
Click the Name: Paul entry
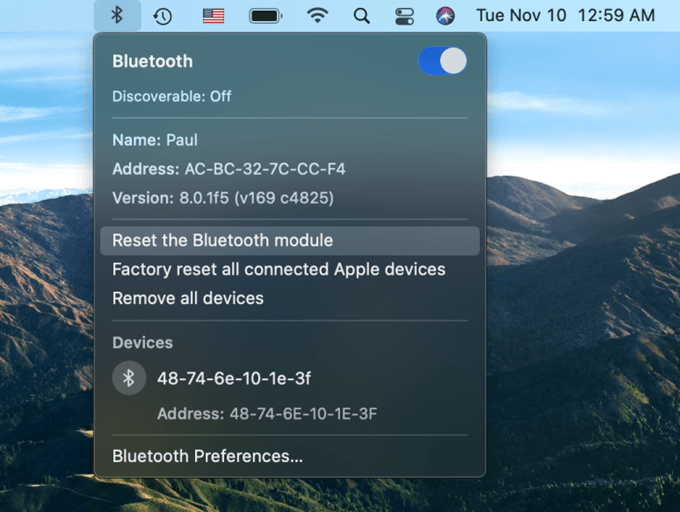tap(155, 140)
